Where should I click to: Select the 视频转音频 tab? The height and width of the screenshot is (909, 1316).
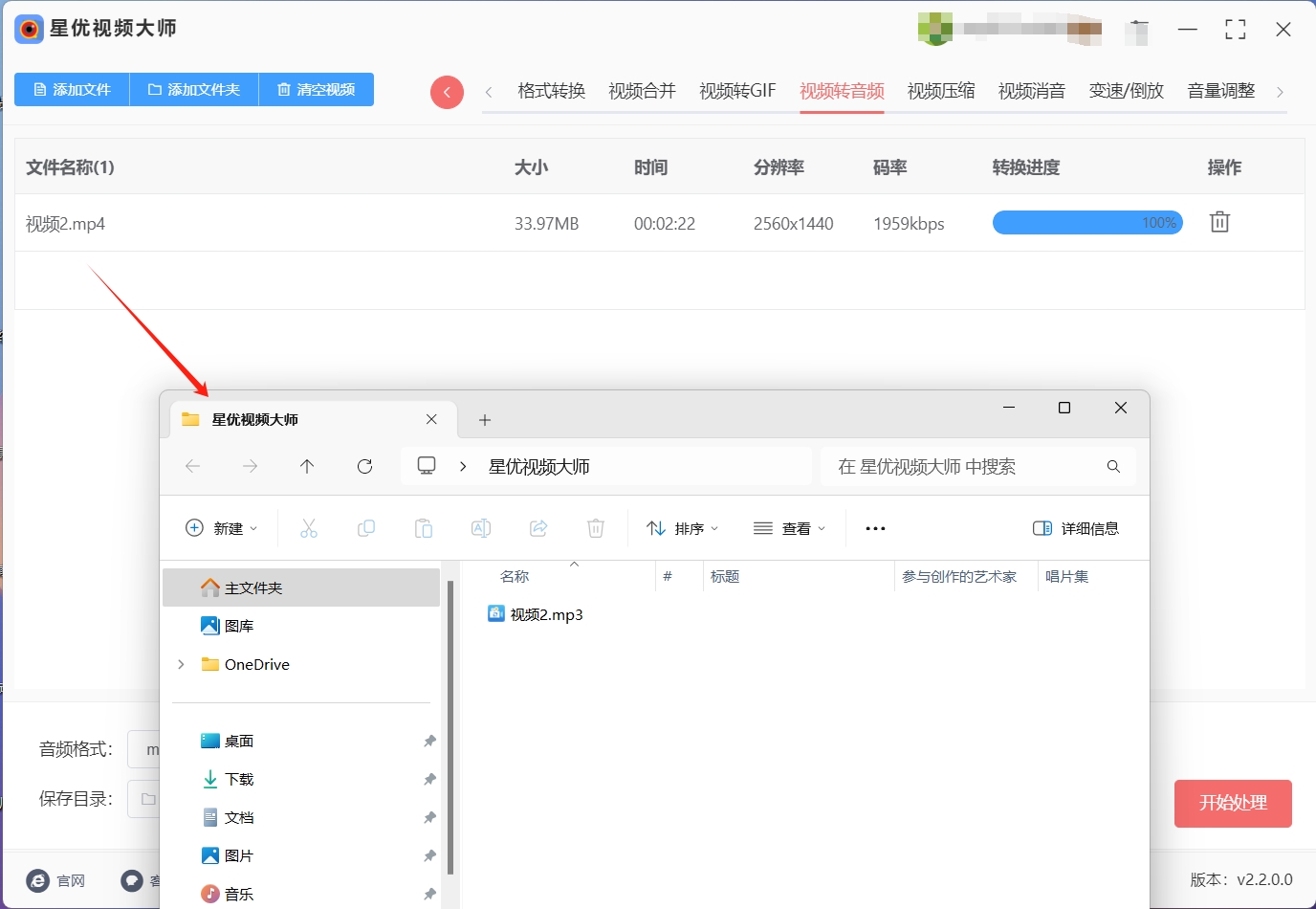[x=842, y=91]
